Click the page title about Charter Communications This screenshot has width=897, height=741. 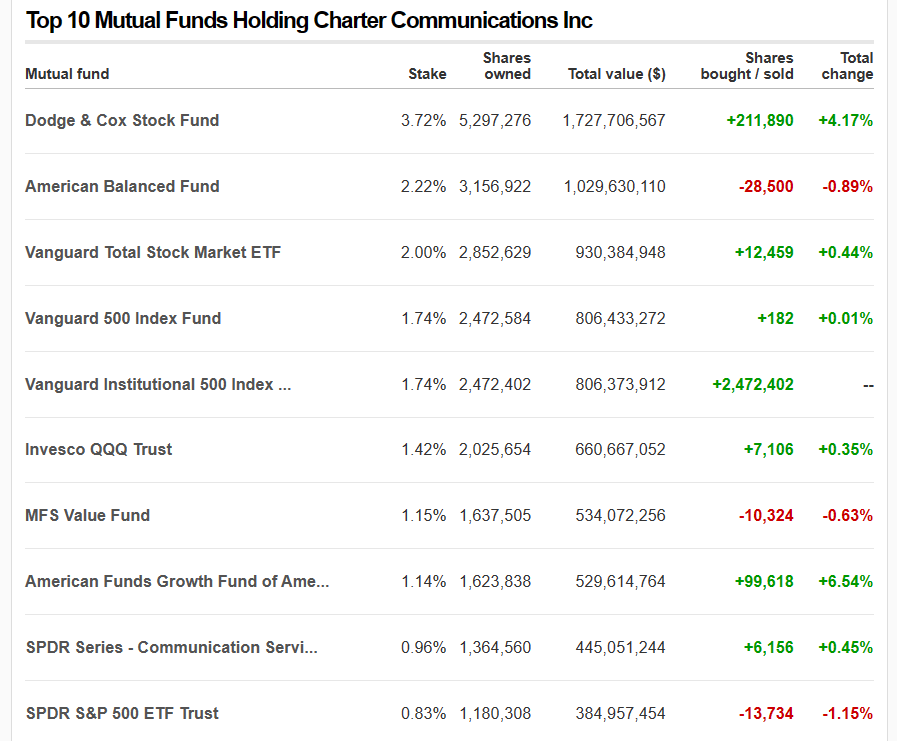(309, 21)
